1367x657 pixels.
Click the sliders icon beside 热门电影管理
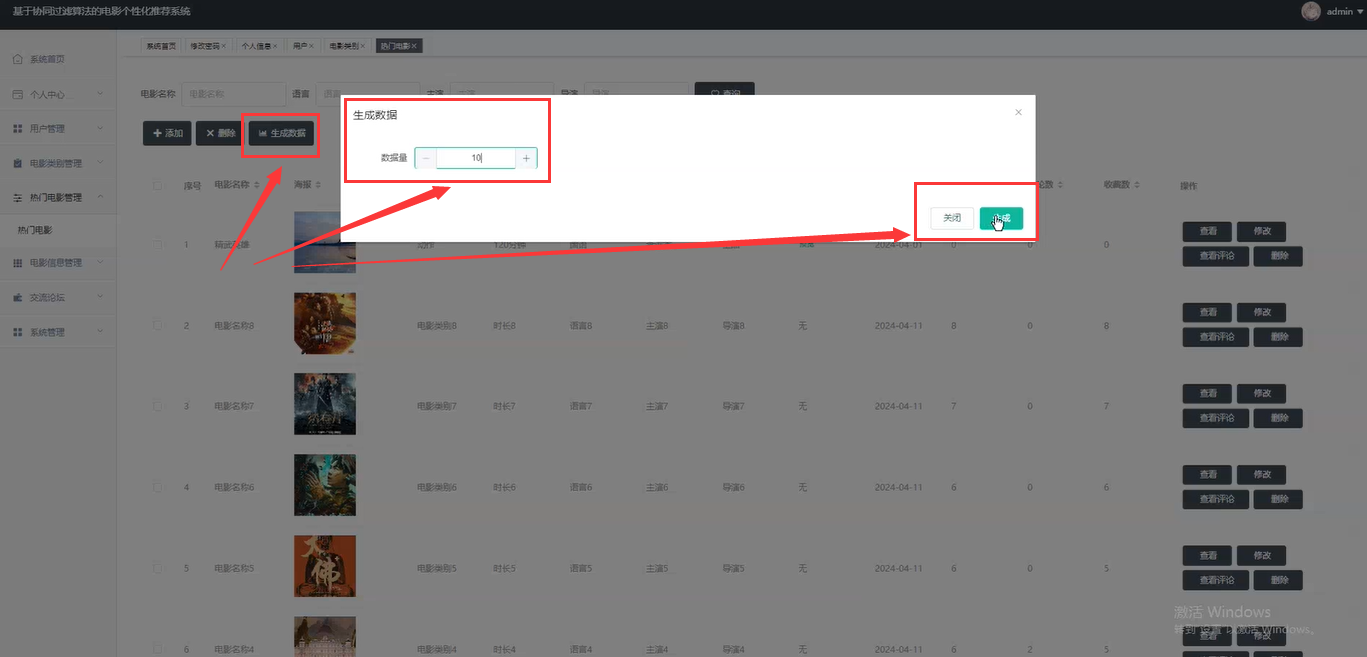click(18, 198)
